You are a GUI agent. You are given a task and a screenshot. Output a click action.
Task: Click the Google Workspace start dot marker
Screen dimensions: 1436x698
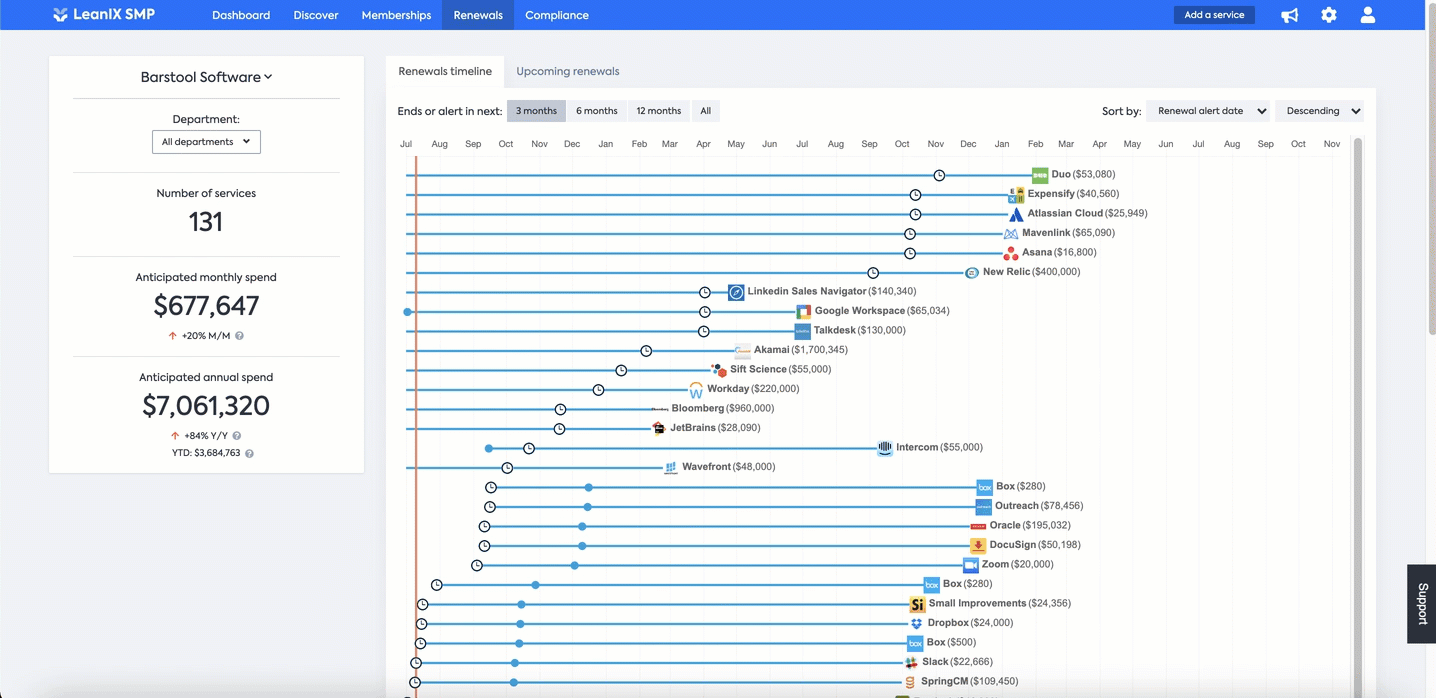(407, 312)
